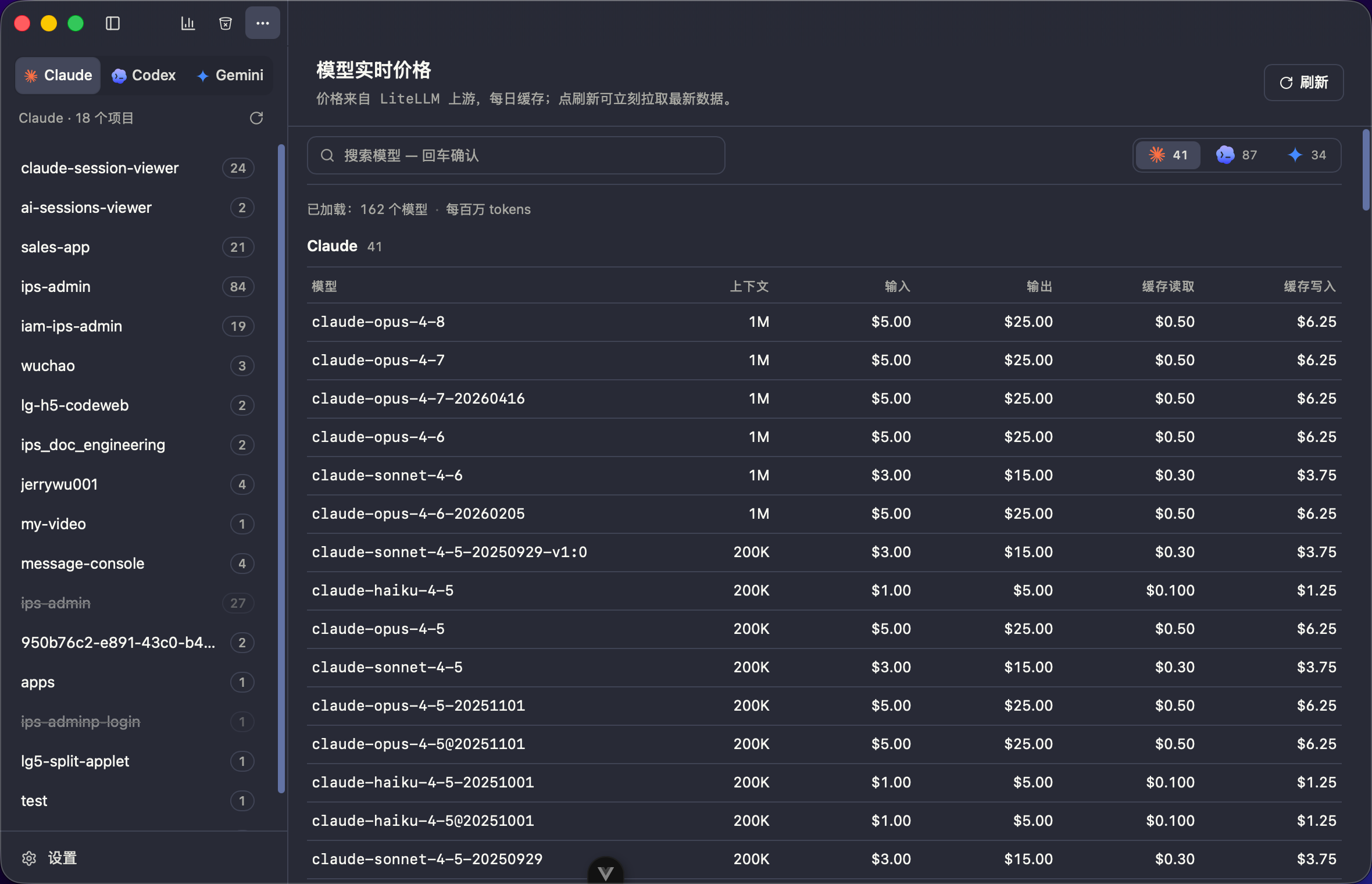1372x884 pixels.
Task: Select the claude-opus-4-8 model row
Action: (x=824, y=322)
